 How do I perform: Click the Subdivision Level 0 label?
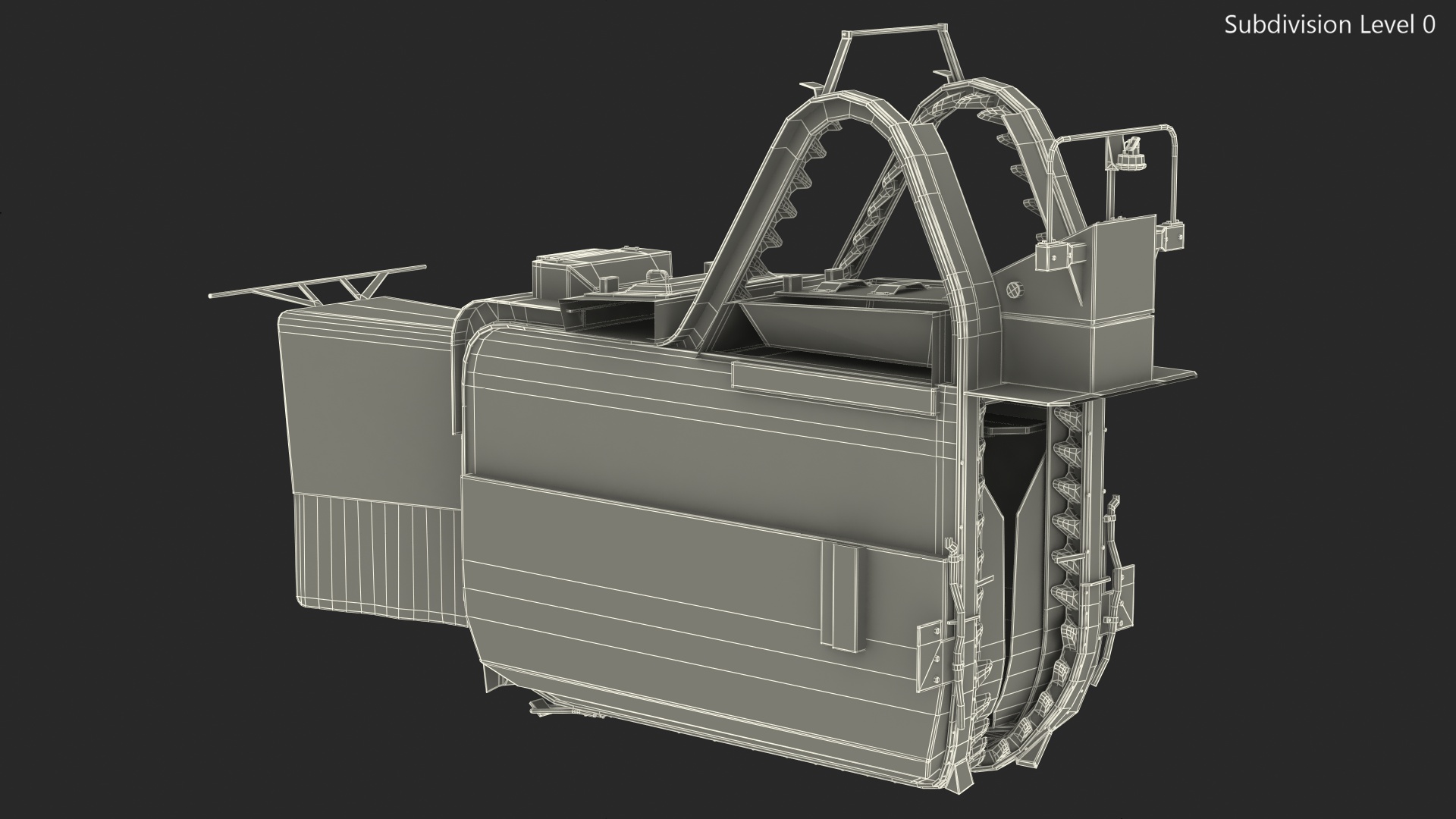1330,25
